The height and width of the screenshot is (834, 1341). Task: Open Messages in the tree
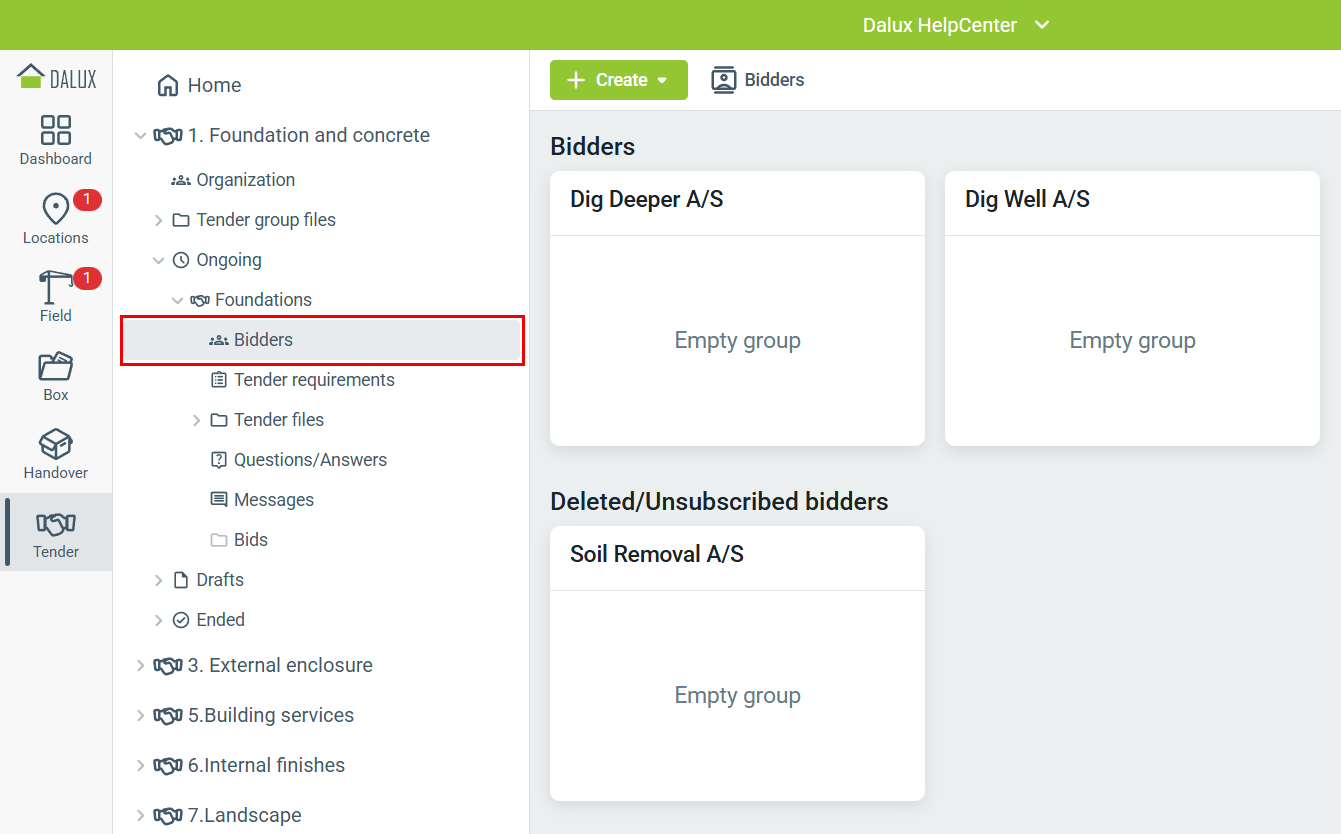(x=274, y=500)
